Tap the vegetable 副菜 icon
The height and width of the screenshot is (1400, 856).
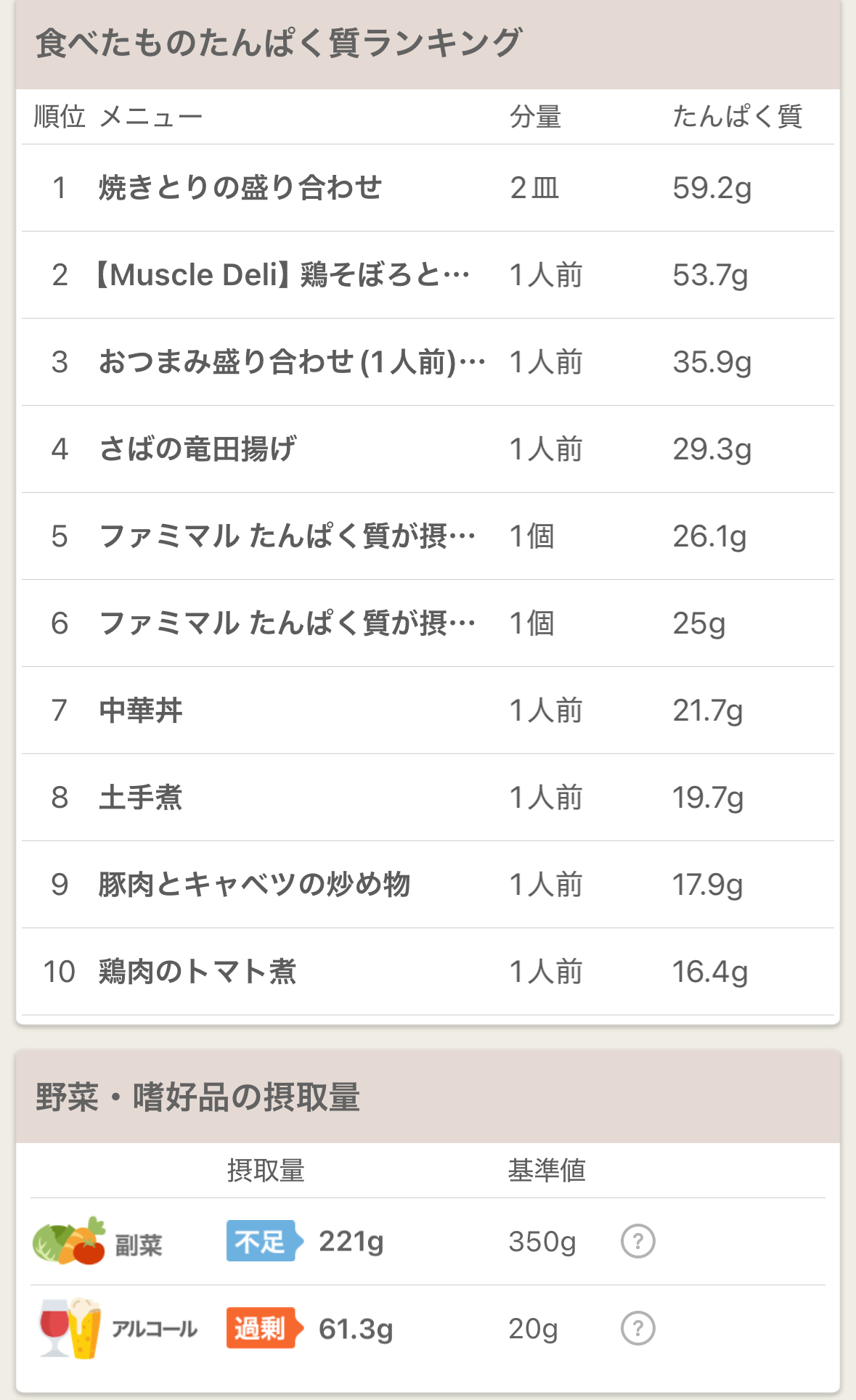click(69, 1241)
